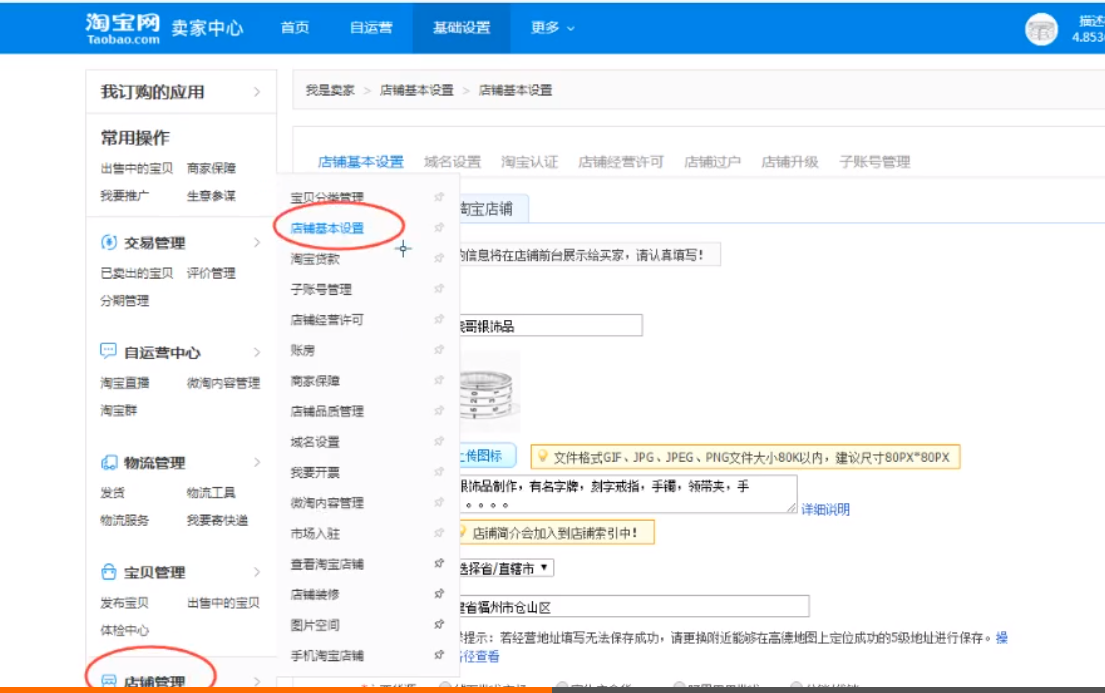Expand 我订购的应用 with its arrow
Screen dimensions: 1105x693
(257, 92)
